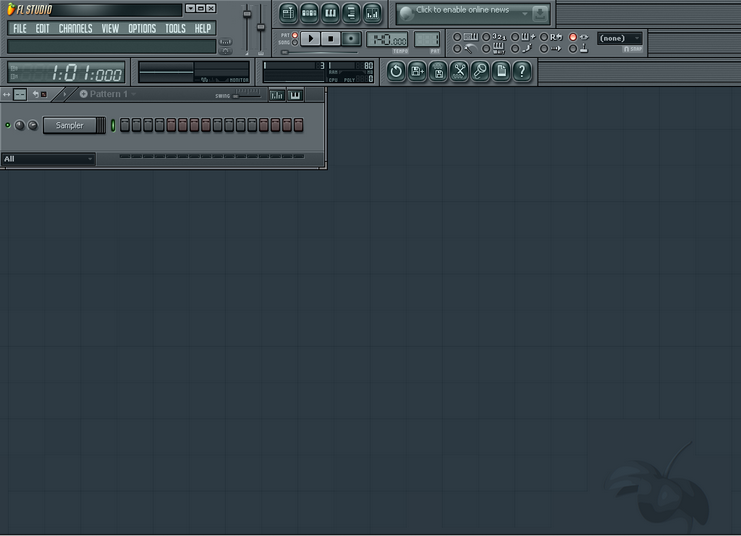Click the plus icon beside Pattern 1
The image size is (741, 536).
click(84, 94)
